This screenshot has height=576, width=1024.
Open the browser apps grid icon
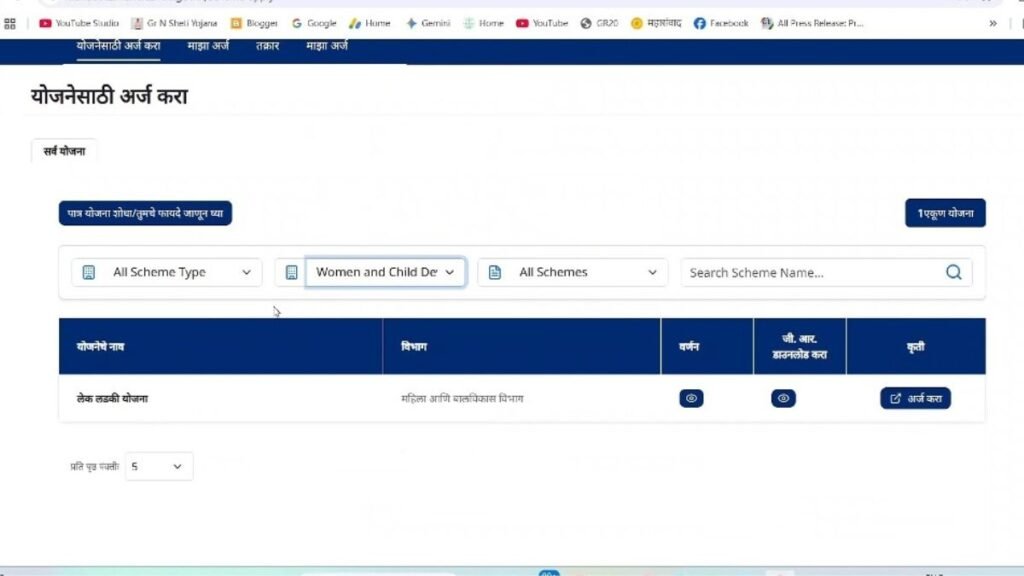tap(10, 24)
